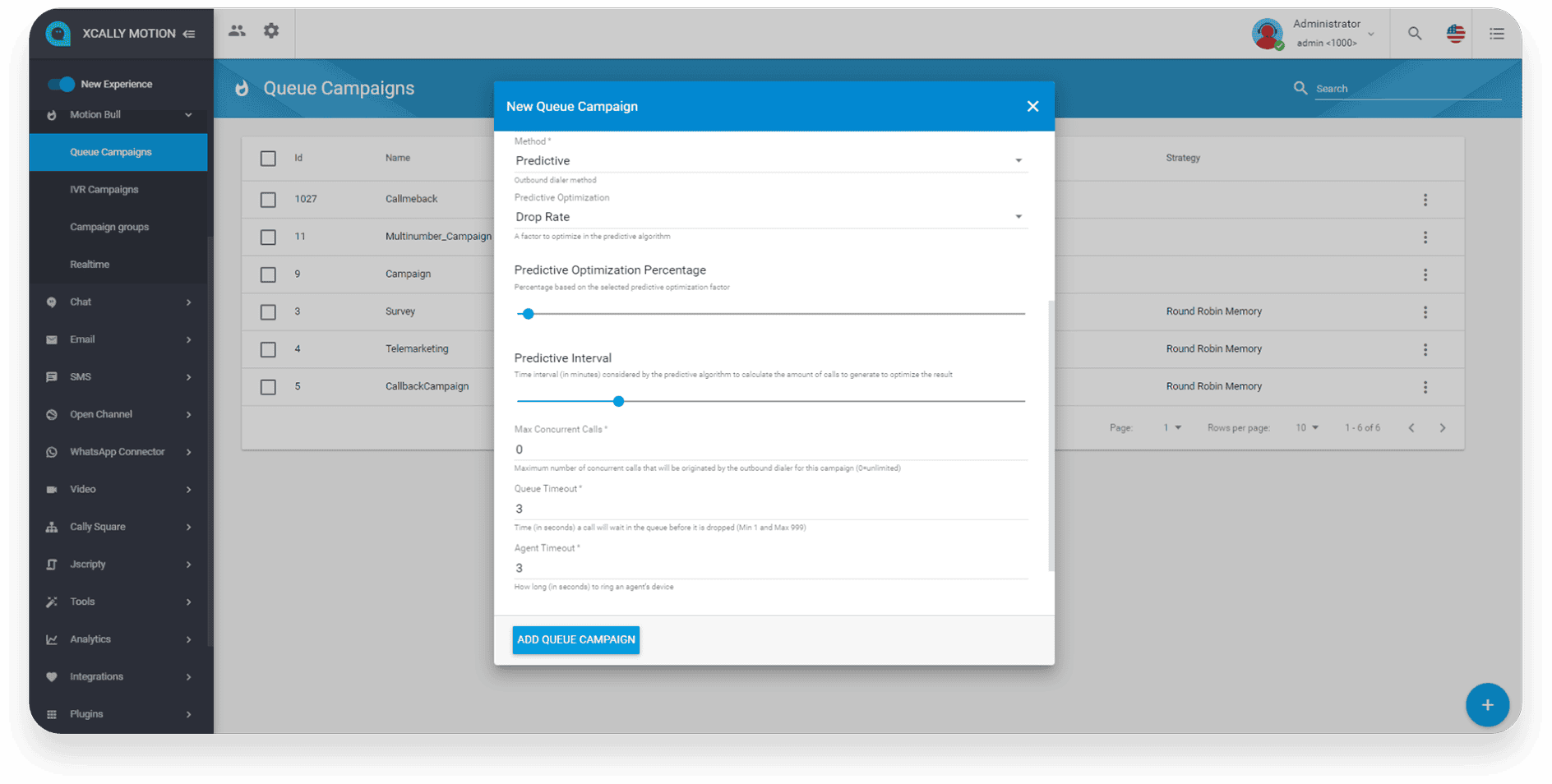Image resolution: width=1552 pixels, height=784 pixels.
Task: Toggle the New Experience switch
Action: [61, 84]
